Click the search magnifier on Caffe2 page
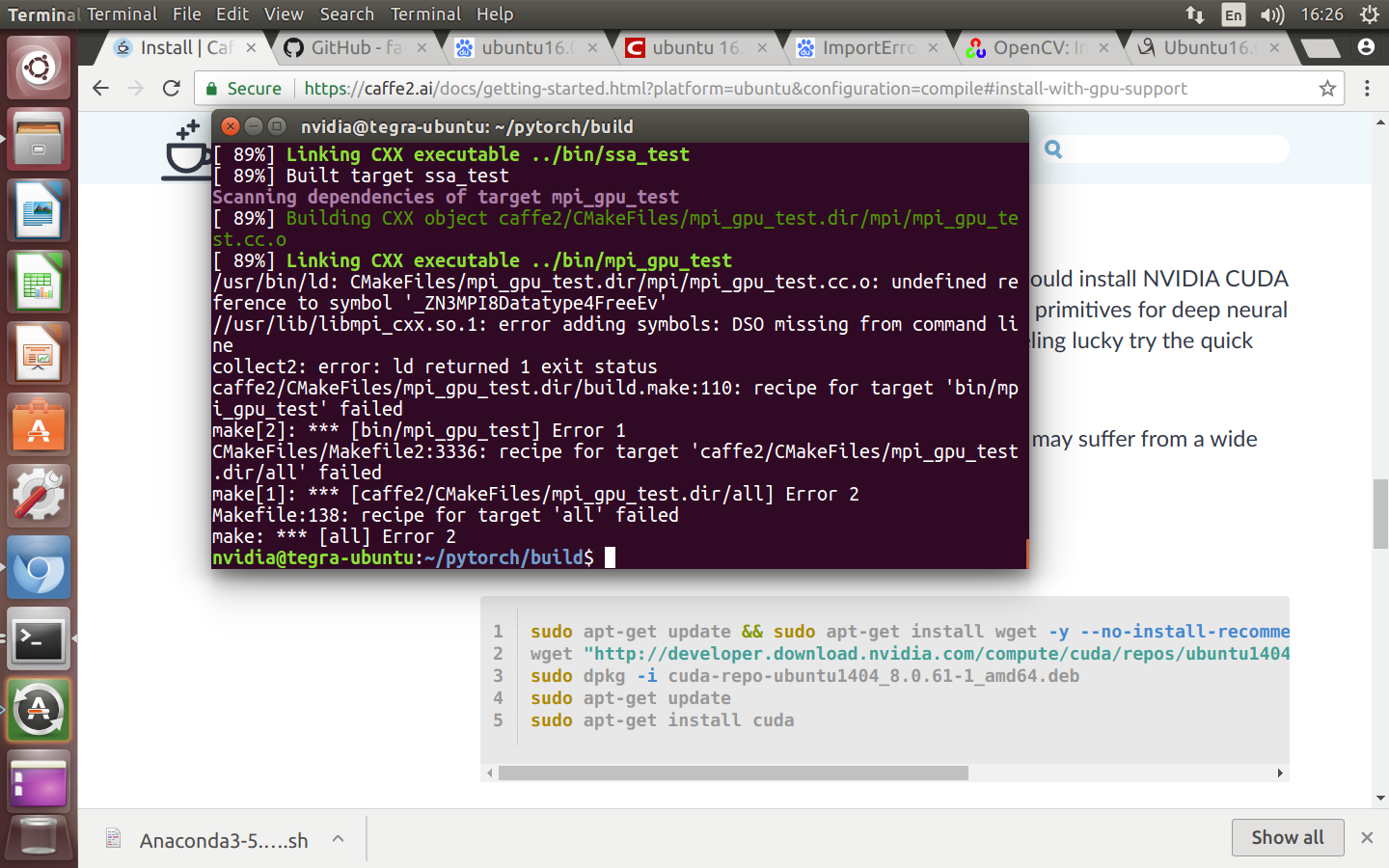 pos(1053,149)
